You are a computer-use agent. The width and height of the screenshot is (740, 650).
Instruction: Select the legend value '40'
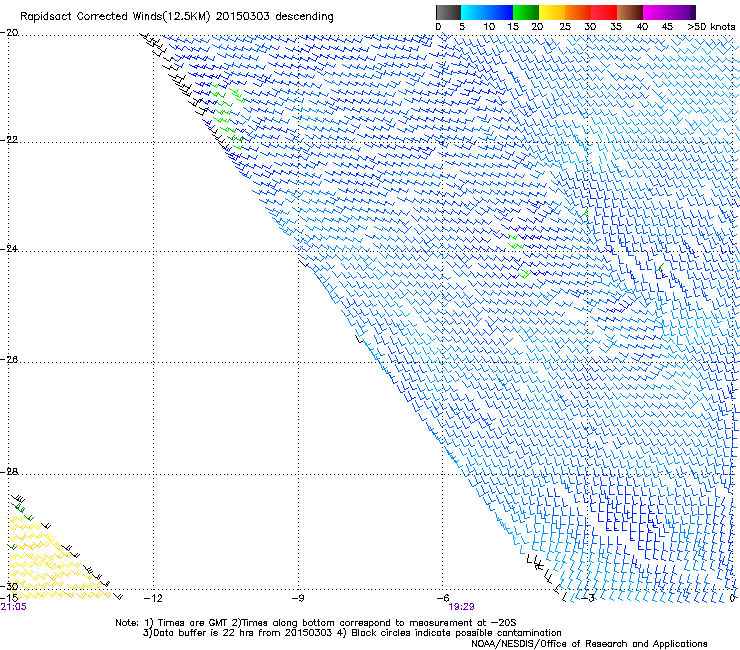click(642, 27)
